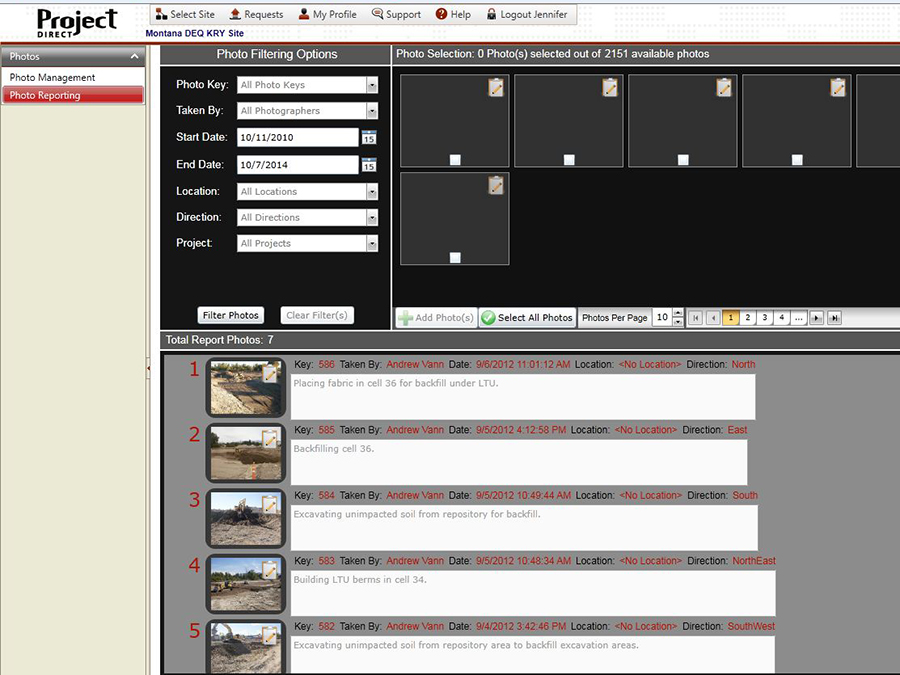Click the Start Date calendar icon
Screen dimensions: 900x675
point(368,138)
